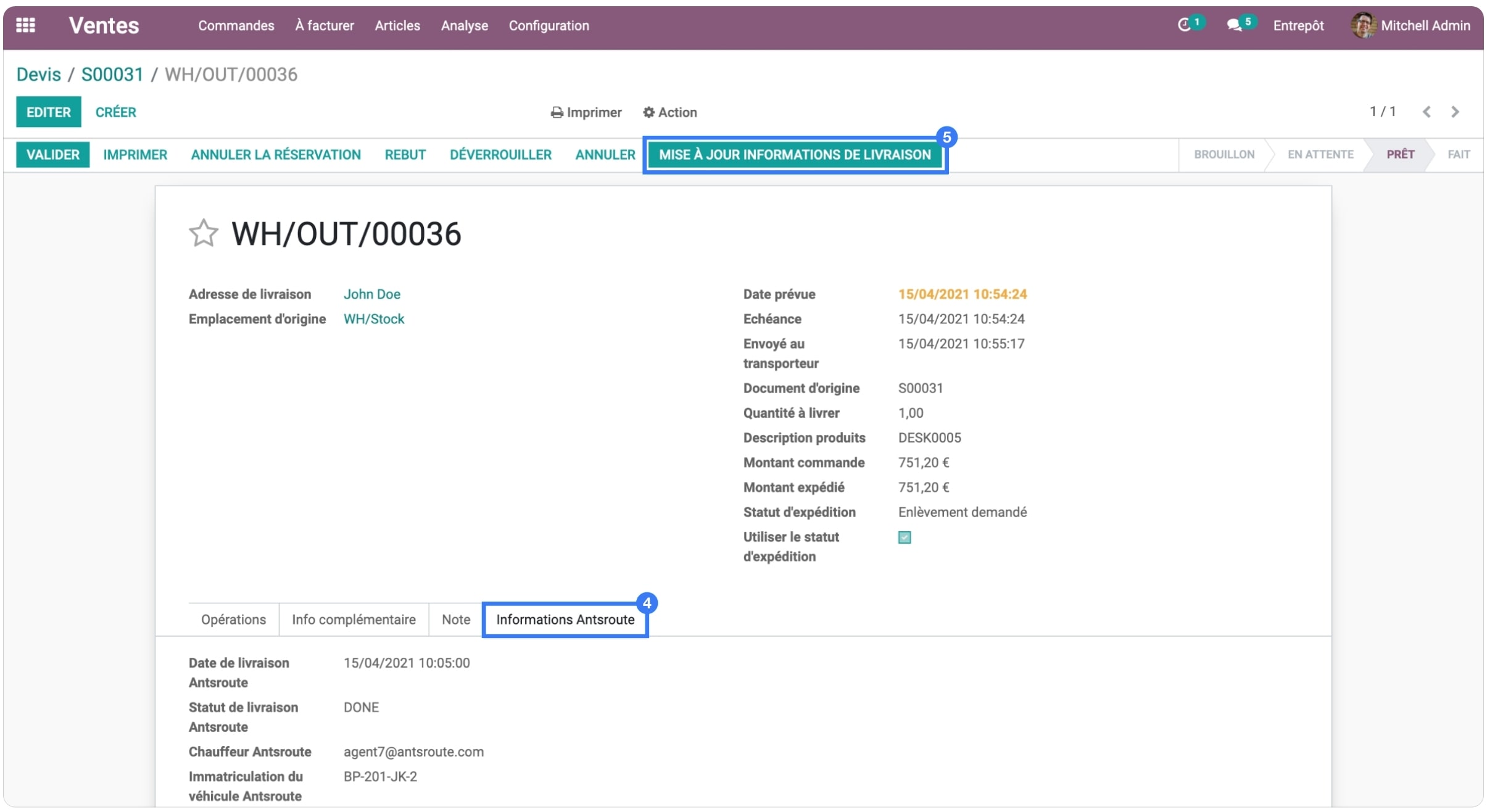
Task: Click the EDITER button
Action: coord(48,112)
